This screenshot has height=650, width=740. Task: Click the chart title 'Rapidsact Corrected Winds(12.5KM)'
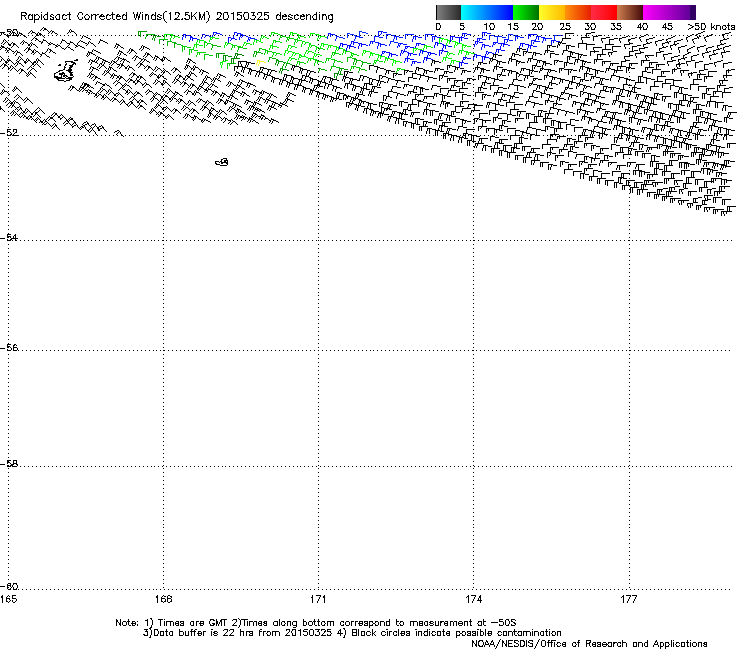point(115,17)
